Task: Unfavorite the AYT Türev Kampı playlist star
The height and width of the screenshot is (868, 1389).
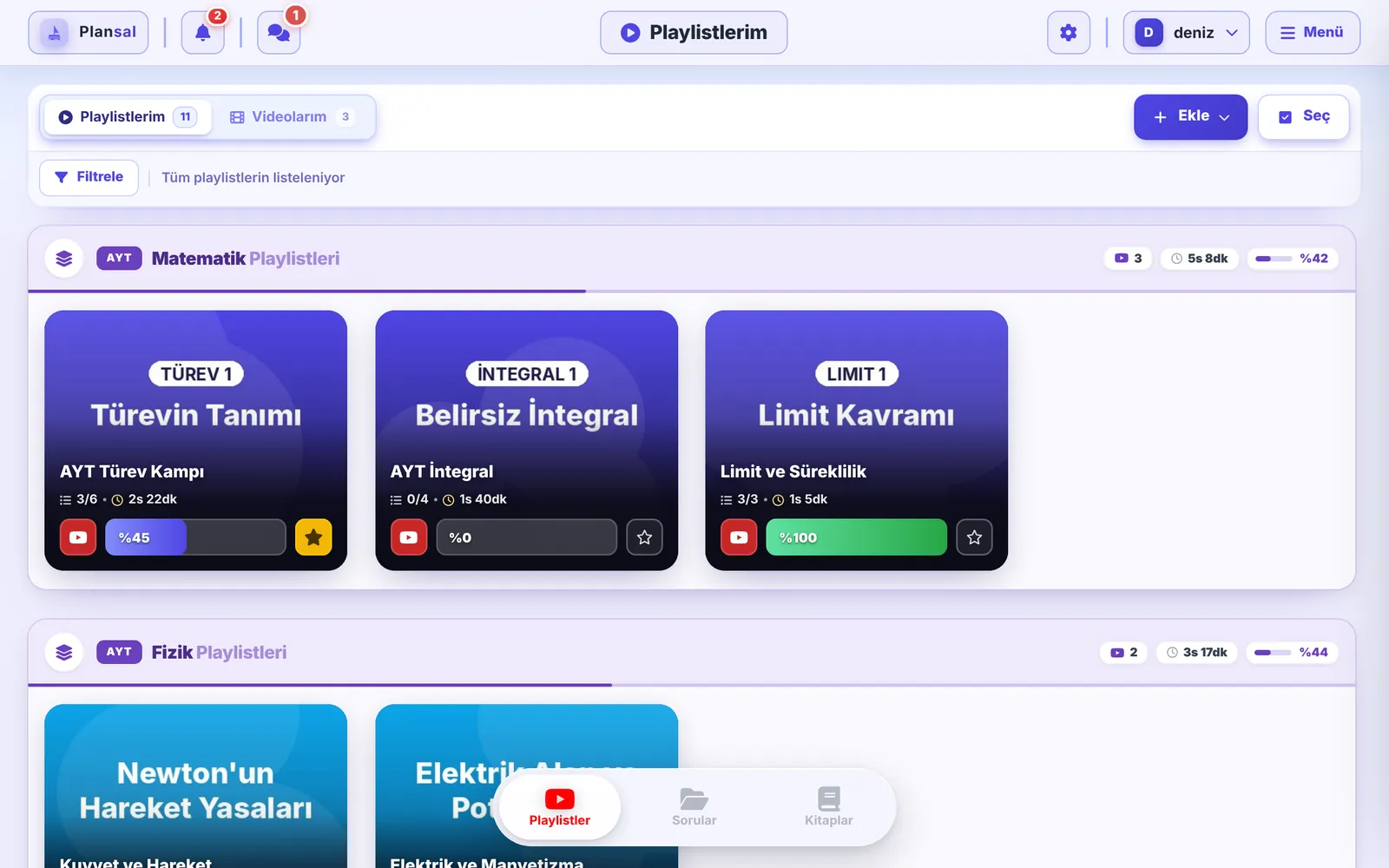Action: point(313,537)
